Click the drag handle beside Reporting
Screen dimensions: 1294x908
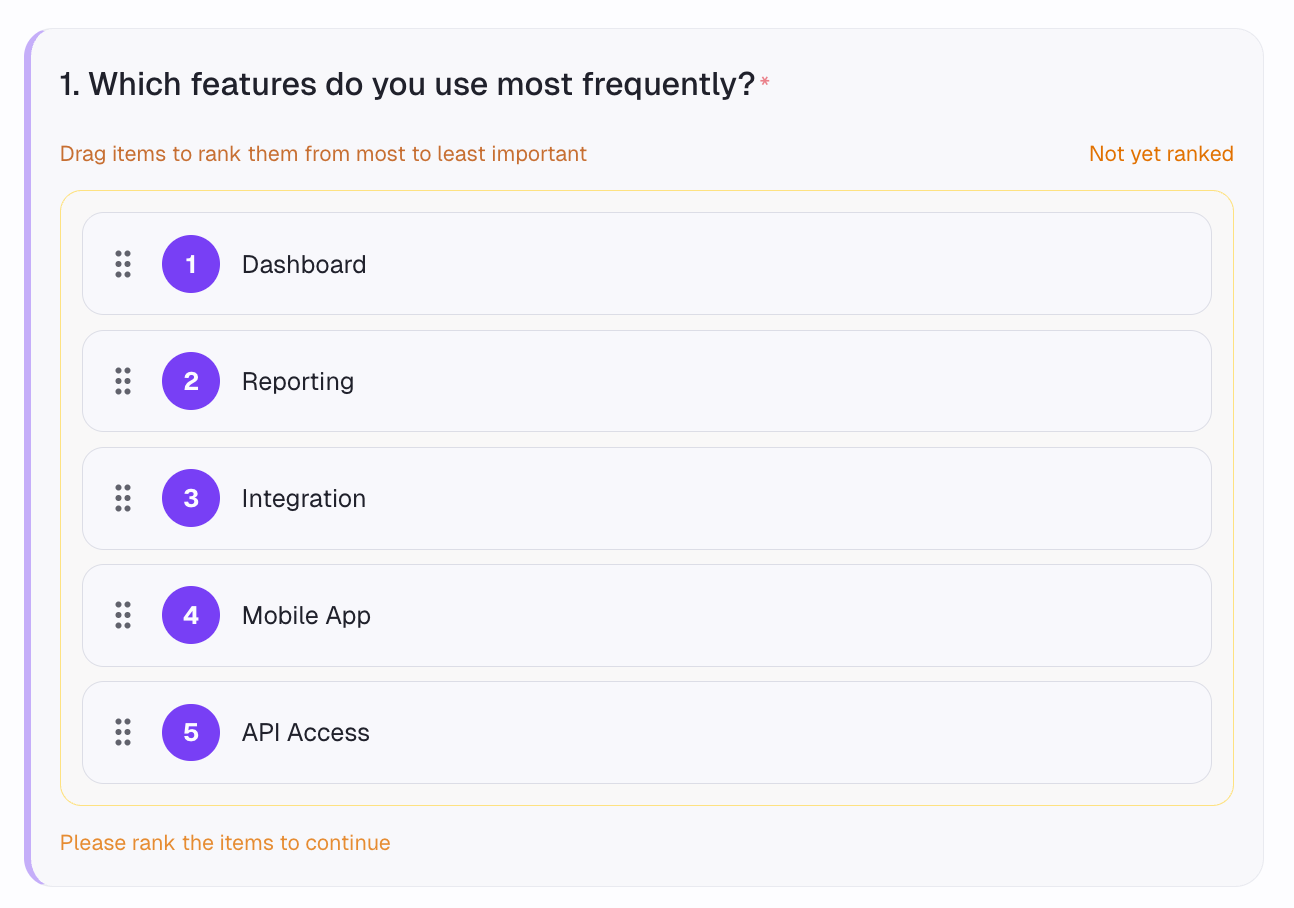pyautogui.click(x=123, y=381)
